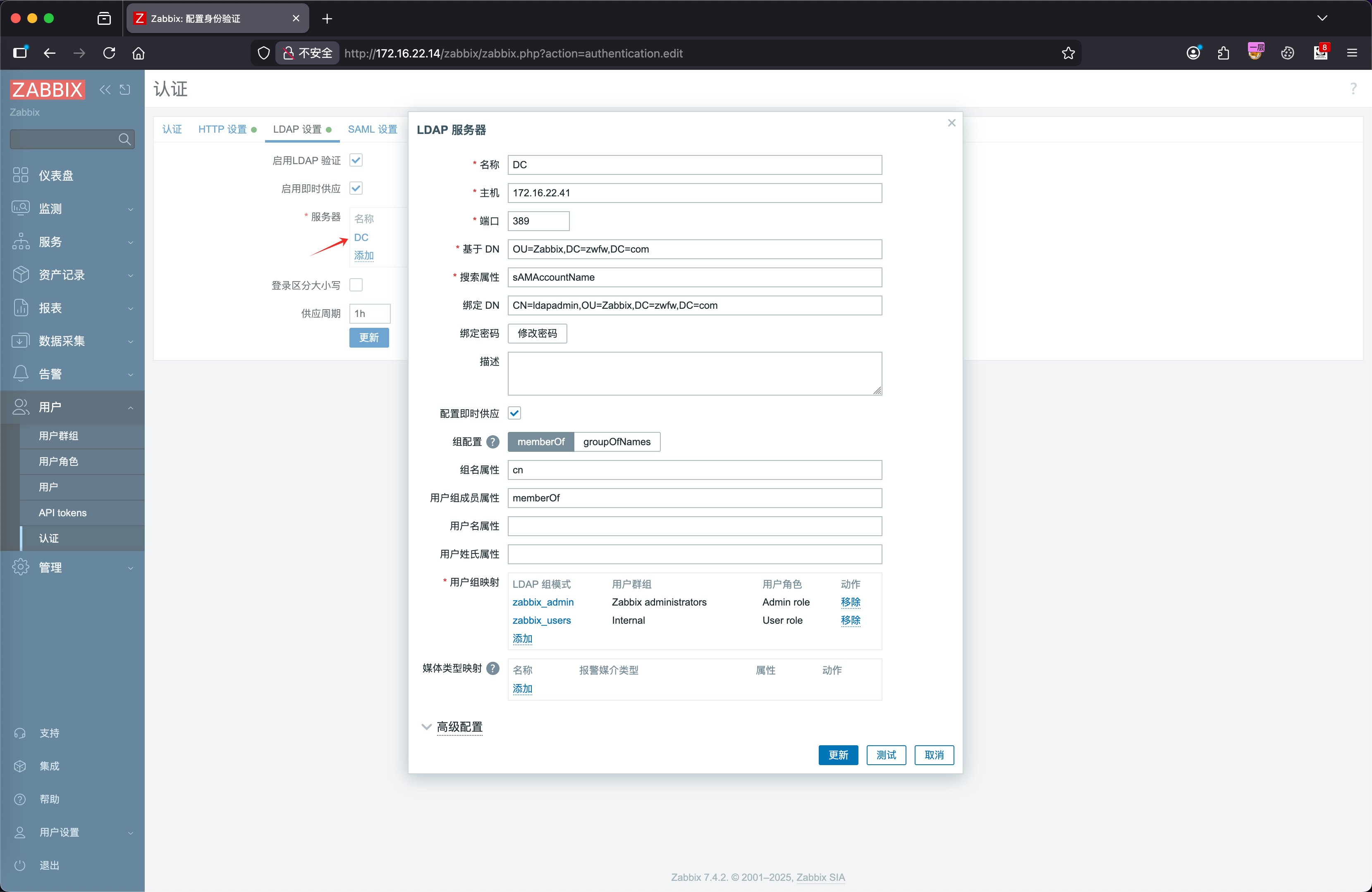This screenshot has width=1372, height=892.
Task: Click the group configuration help icon
Action: click(493, 441)
